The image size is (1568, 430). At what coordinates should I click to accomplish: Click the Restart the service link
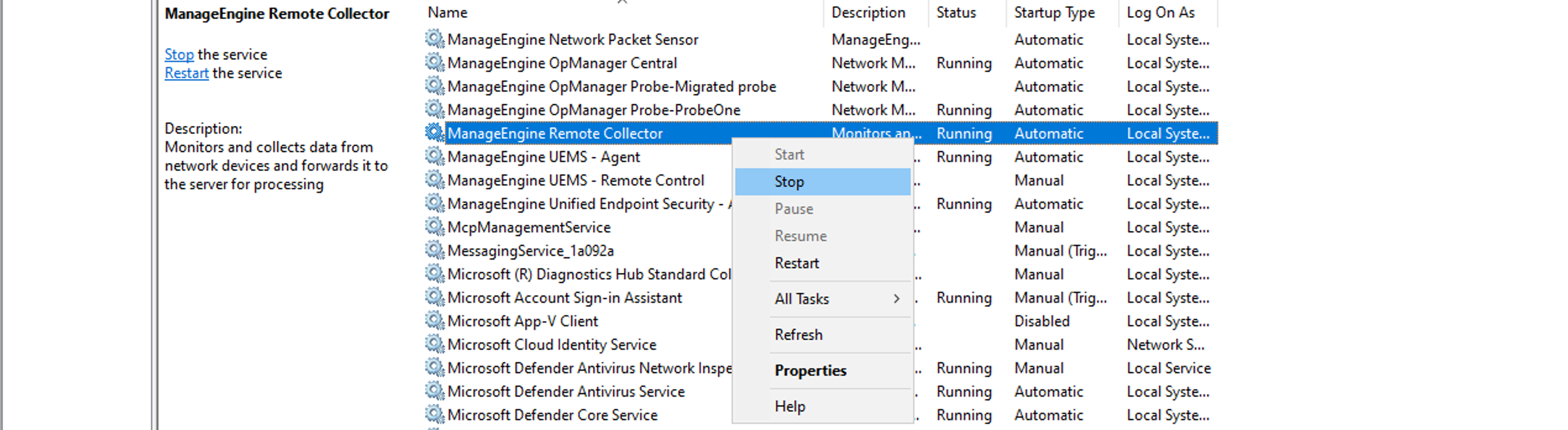click(x=186, y=73)
